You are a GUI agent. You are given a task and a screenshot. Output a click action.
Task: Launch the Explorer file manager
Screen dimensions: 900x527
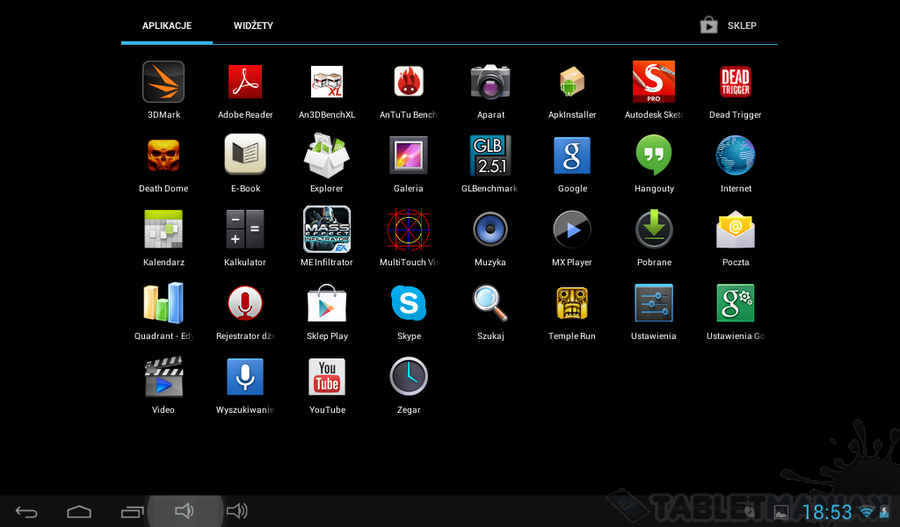pos(327,156)
